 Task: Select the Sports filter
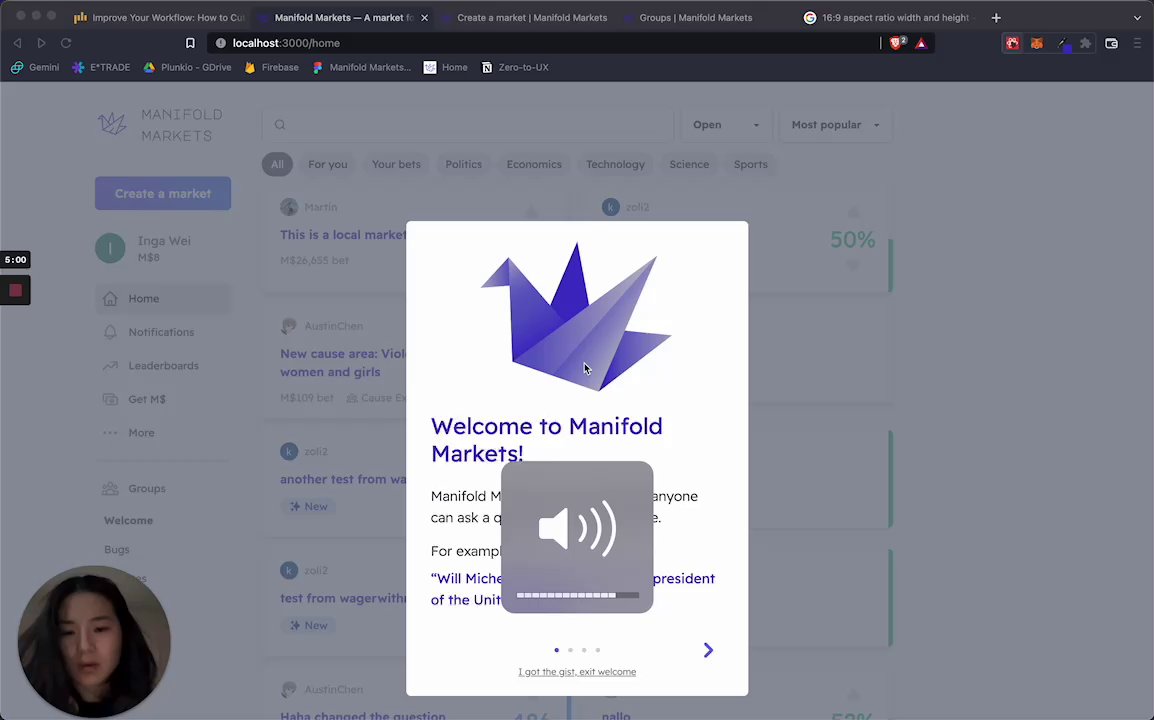751,164
